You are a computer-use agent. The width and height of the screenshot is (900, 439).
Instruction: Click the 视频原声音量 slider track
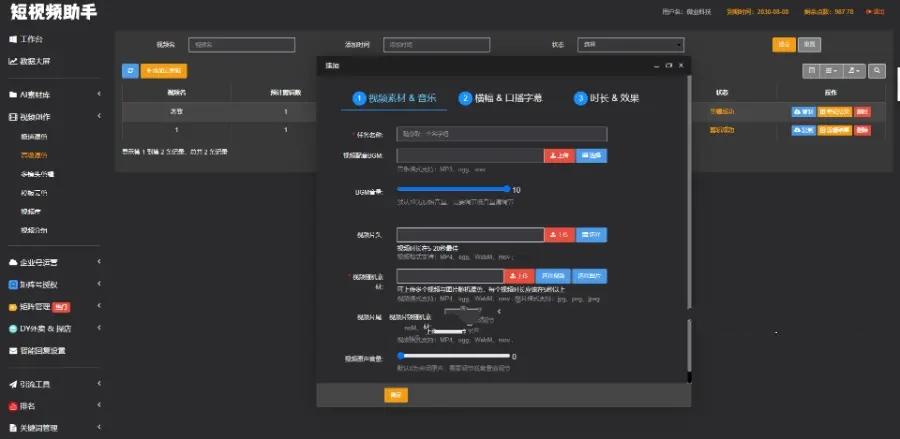pyautogui.click(x=453, y=356)
